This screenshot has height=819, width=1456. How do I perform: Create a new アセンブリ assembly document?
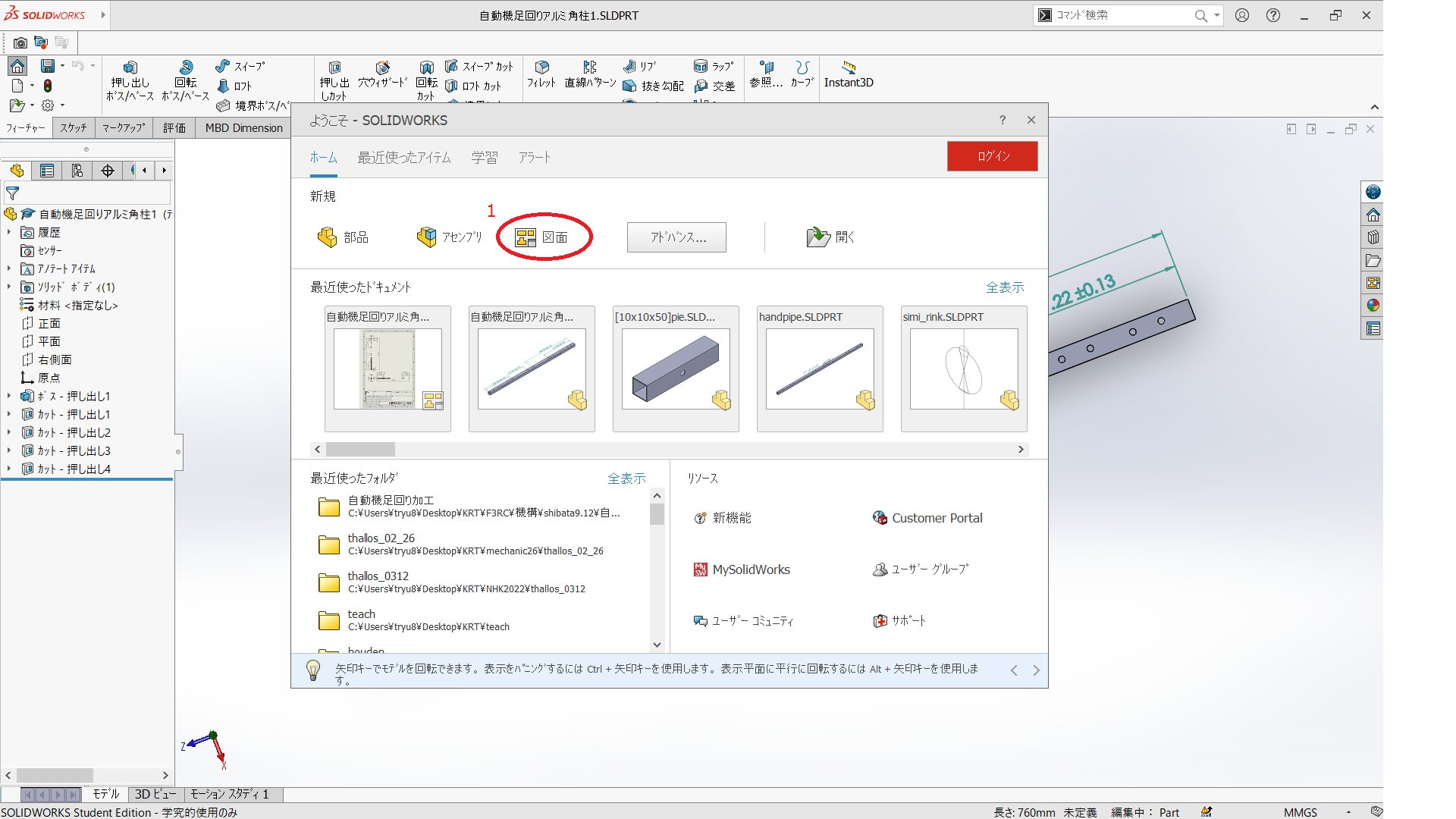pyautogui.click(x=450, y=237)
